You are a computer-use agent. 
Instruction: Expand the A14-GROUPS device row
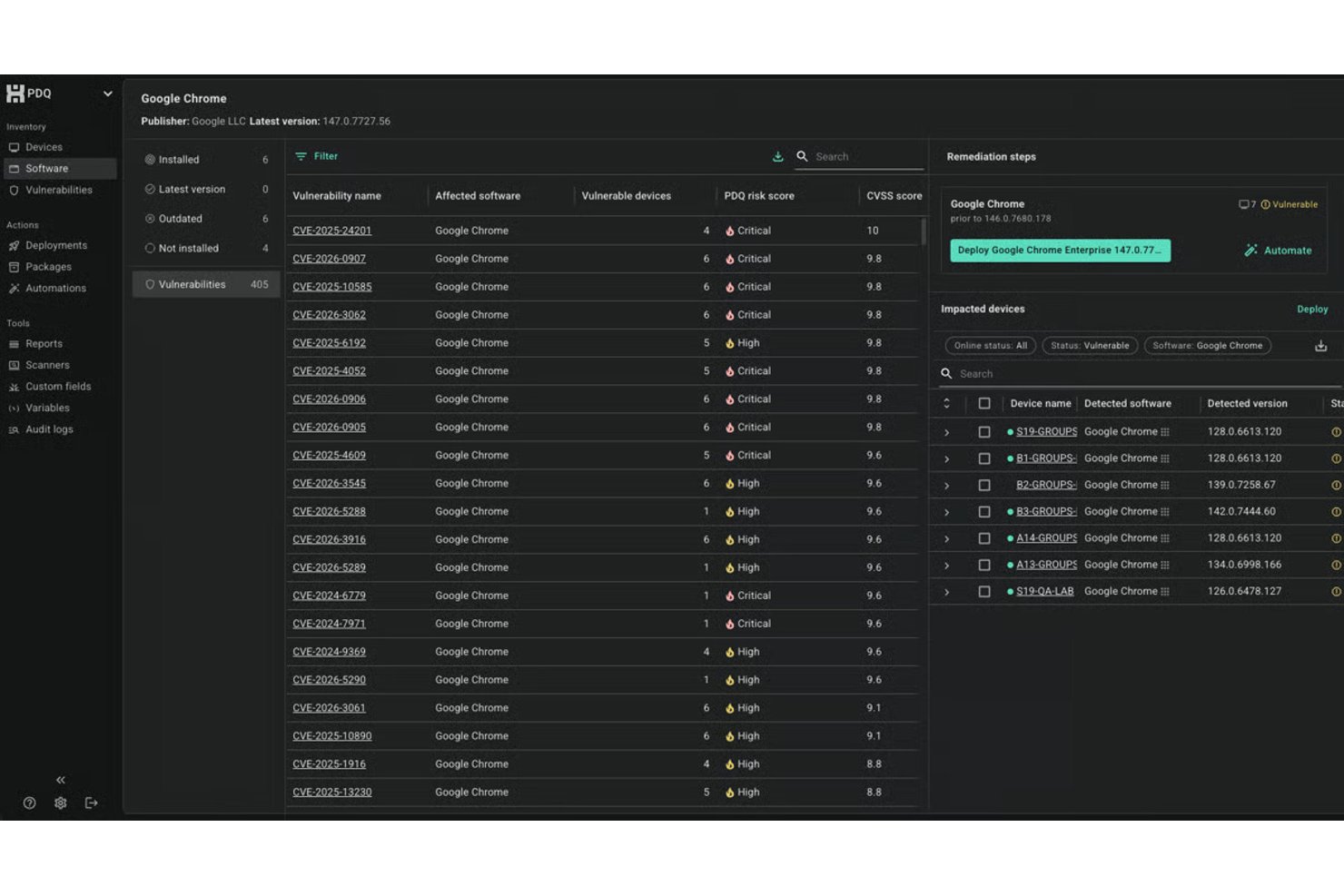(x=946, y=539)
